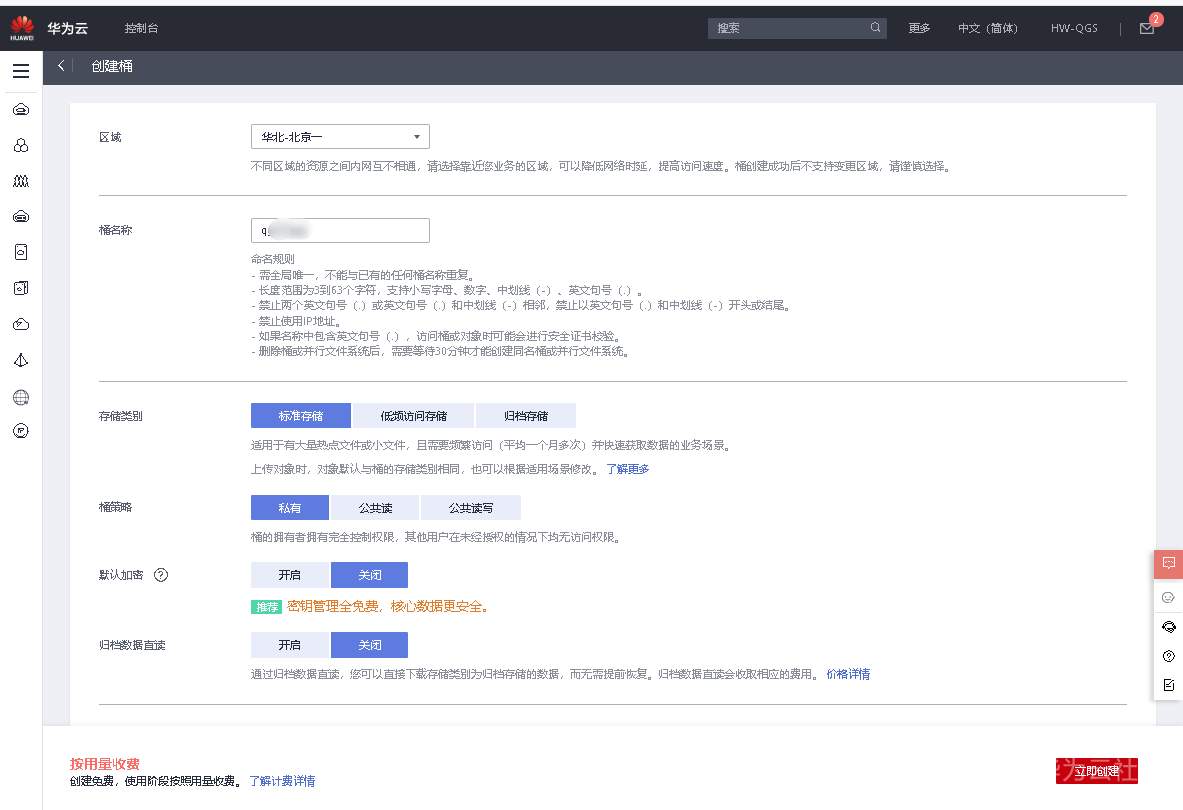The height and width of the screenshot is (810, 1183).
Task: Switch to 低频访问存储 storage class
Action: pyautogui.click(x=414, y=415)
